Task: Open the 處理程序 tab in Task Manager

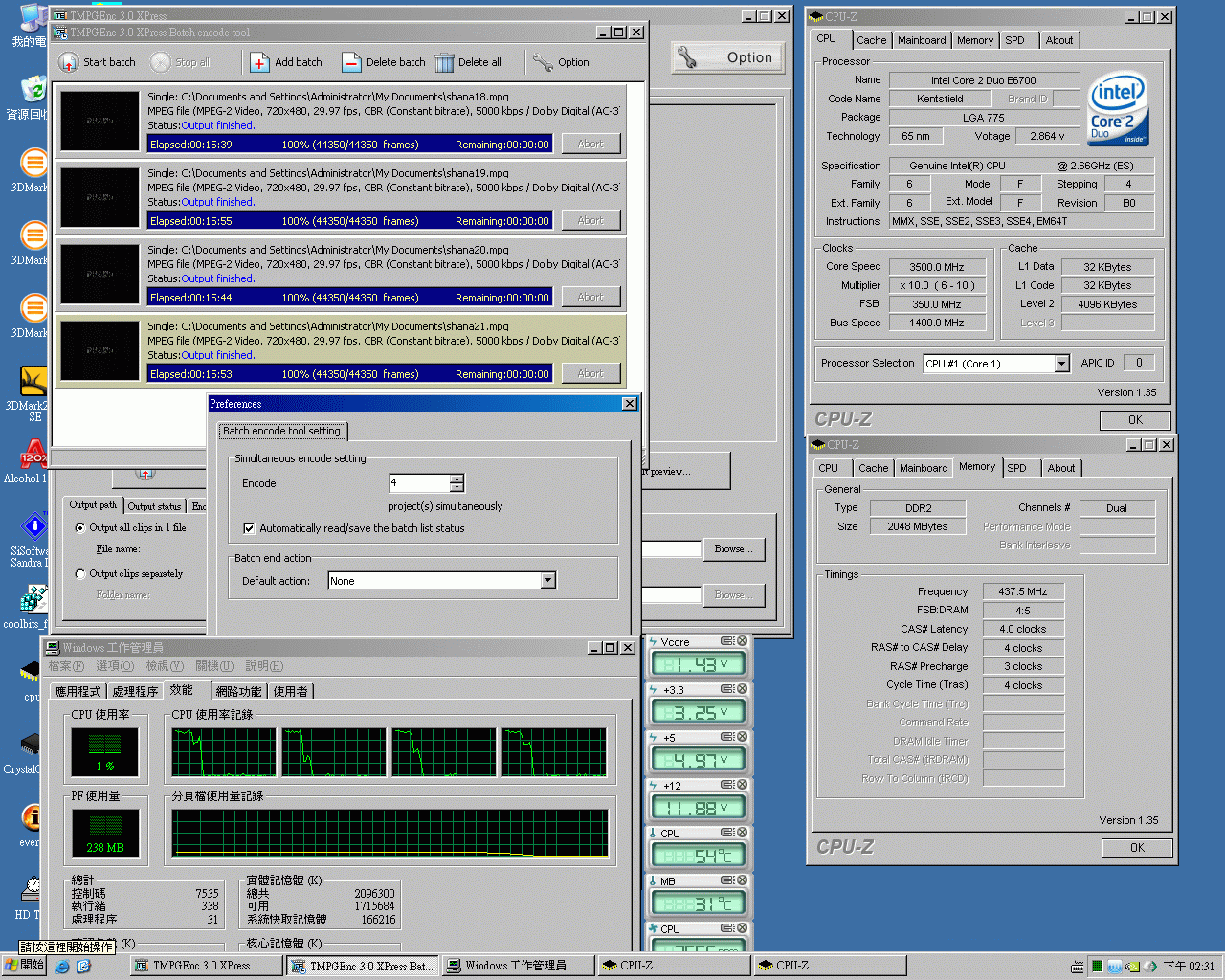Action: click(x=135, y=691)
